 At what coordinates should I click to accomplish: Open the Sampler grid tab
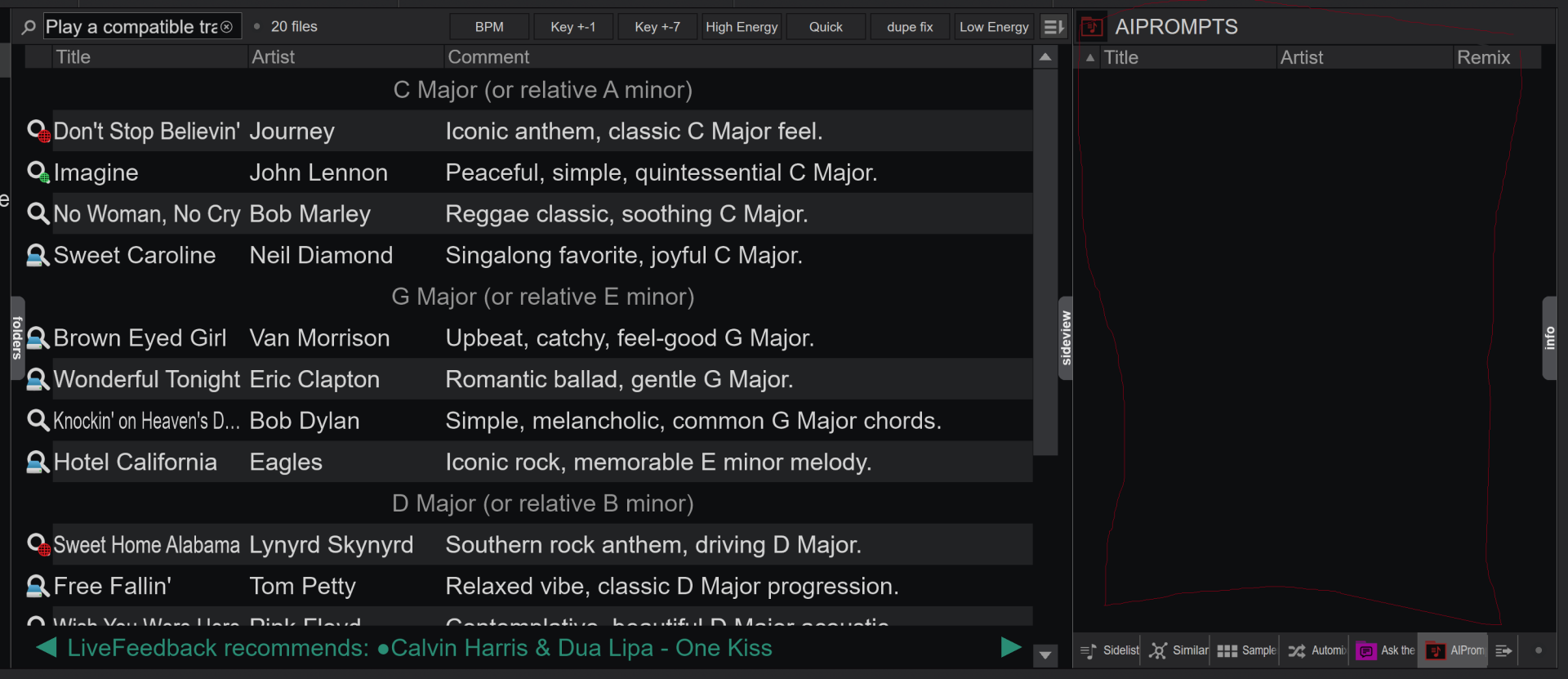[1246, 650]
